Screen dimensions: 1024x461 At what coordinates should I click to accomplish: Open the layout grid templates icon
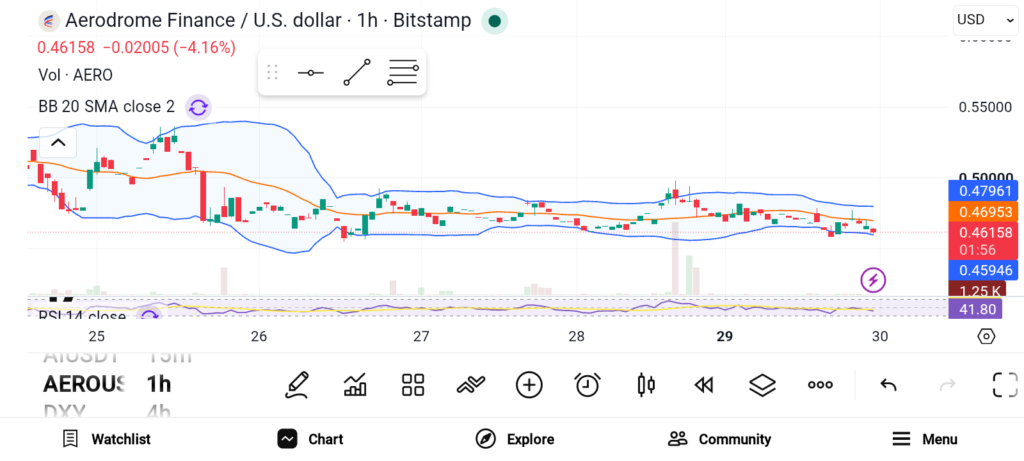click(413, 385)
